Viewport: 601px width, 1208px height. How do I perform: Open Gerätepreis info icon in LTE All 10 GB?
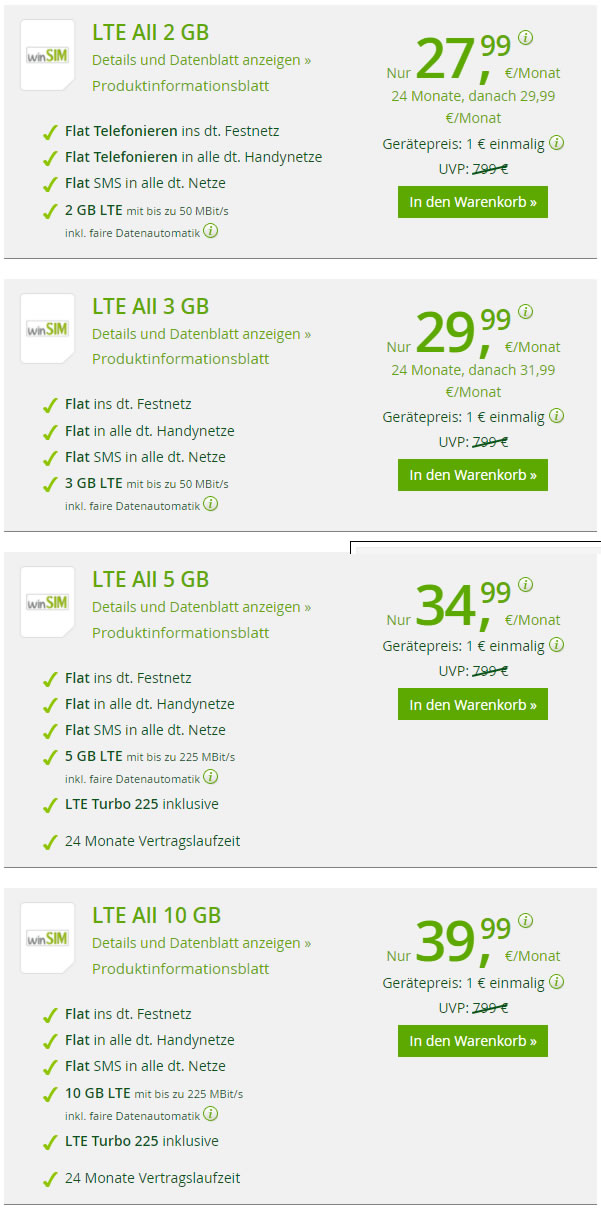click(557, 982)
